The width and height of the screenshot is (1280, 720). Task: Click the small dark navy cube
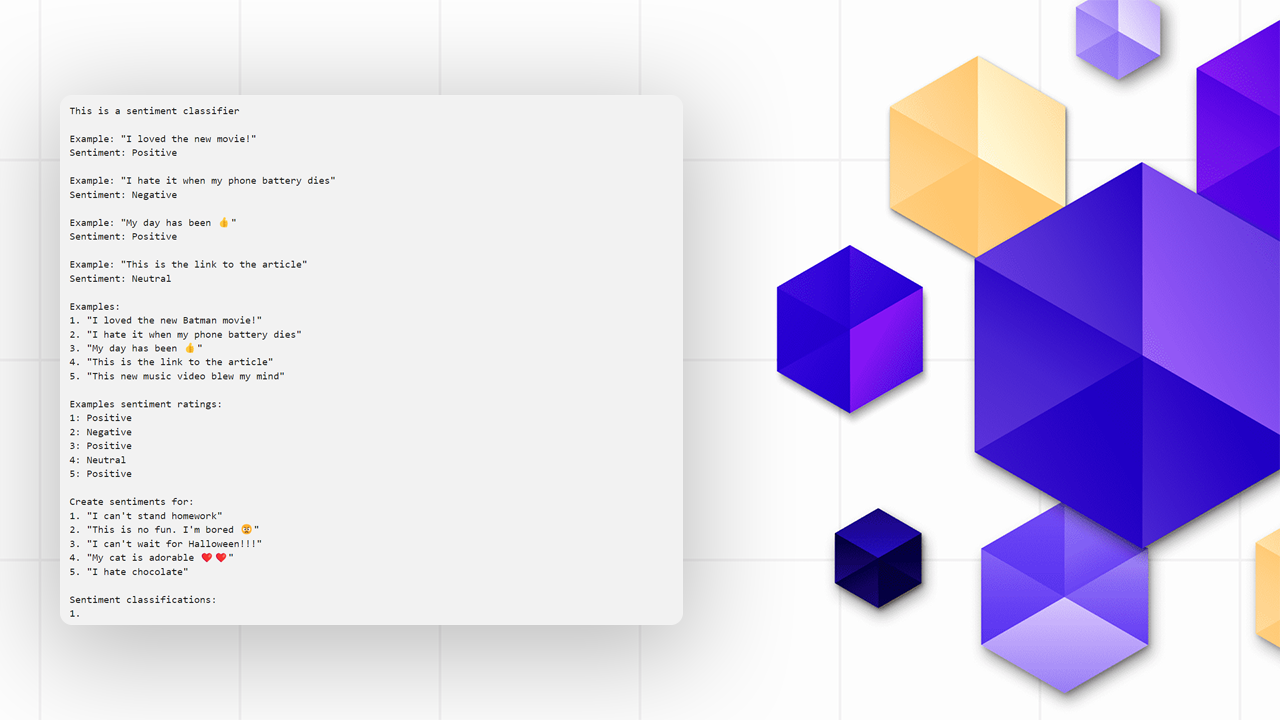pos(878,558)
